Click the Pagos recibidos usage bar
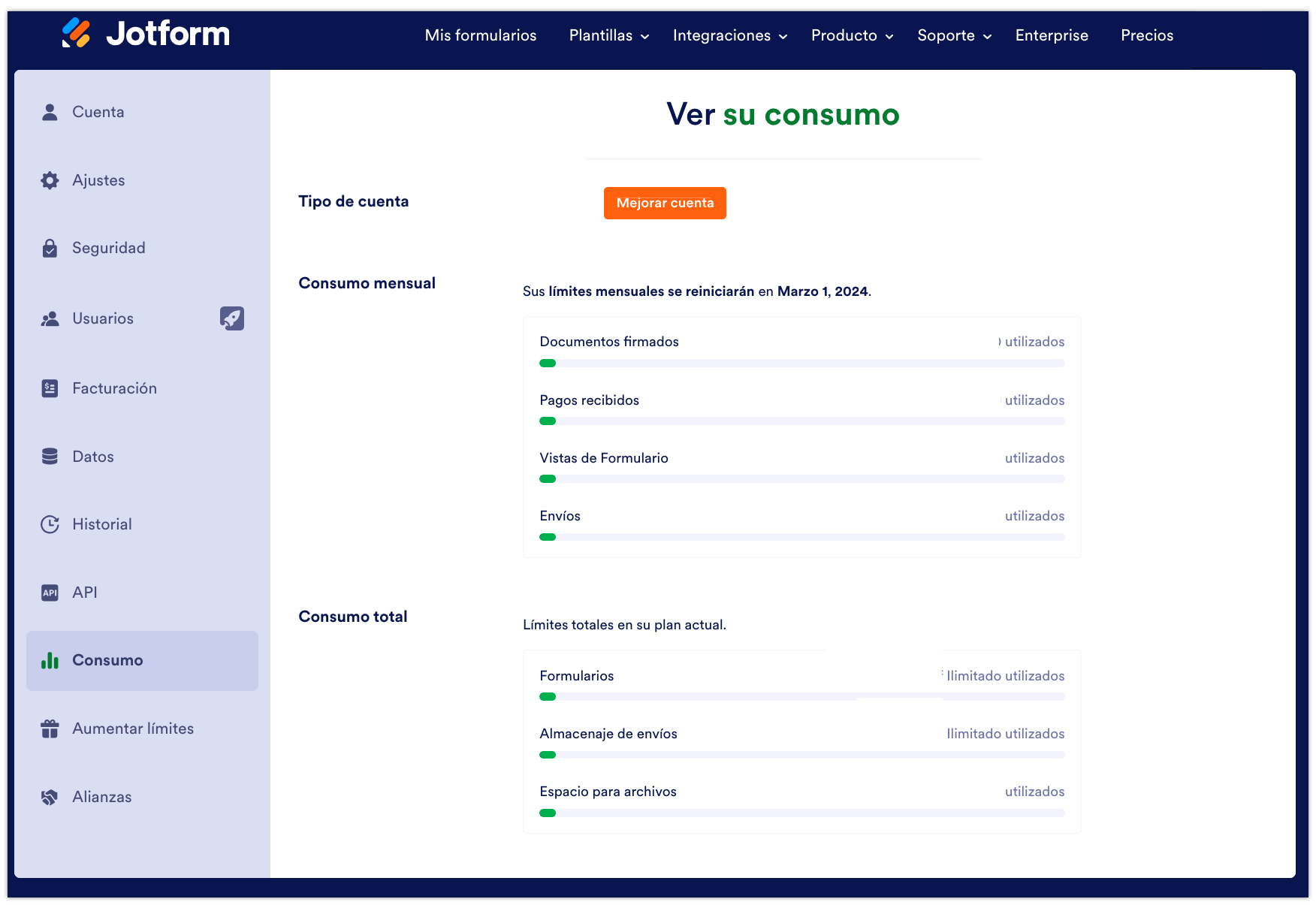This screenshot has height=905, width=1316. [802, 421]
